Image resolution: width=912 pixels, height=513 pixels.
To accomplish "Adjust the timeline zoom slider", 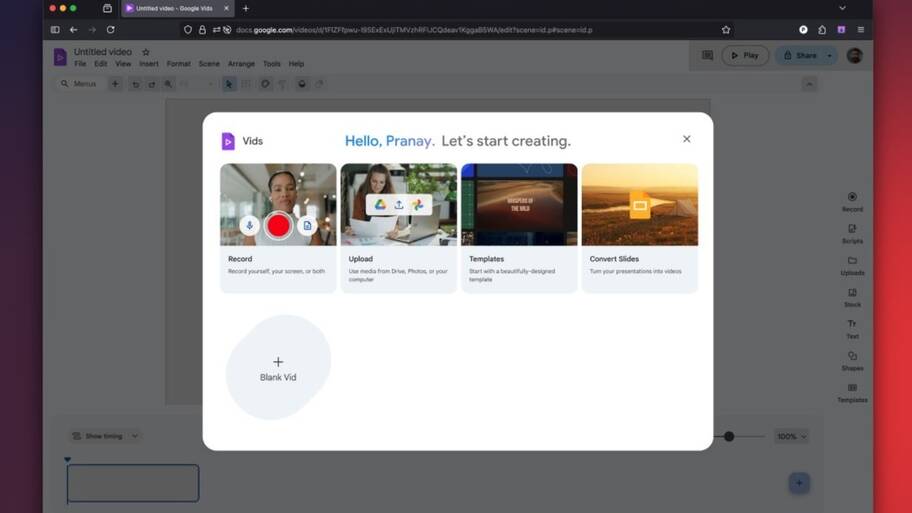I will point(729,436).
